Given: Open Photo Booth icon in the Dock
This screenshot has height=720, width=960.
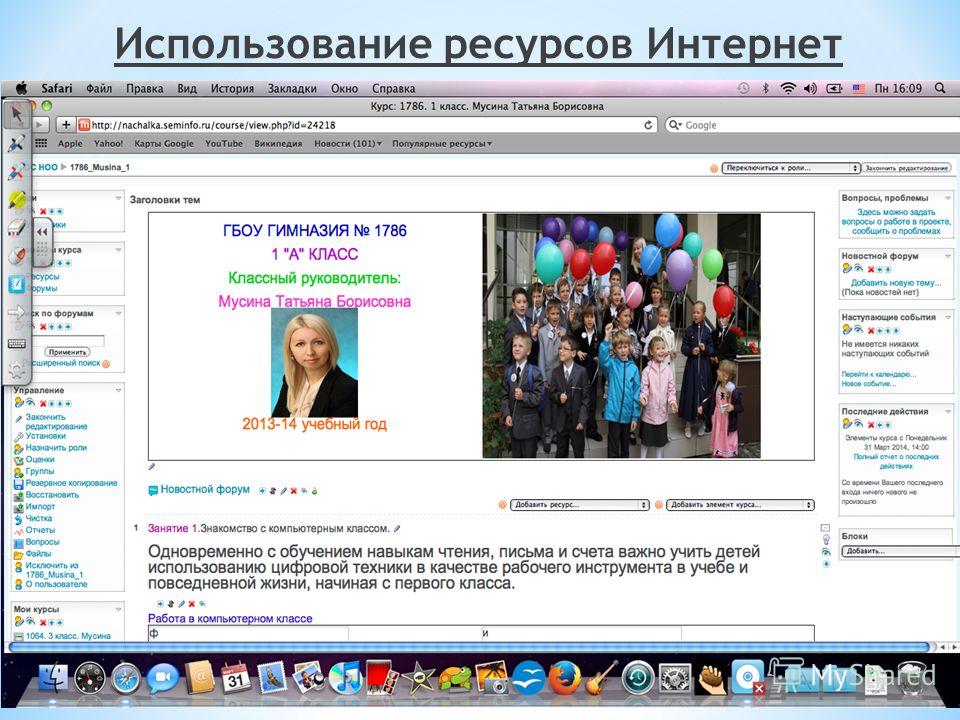Looking at the screenshot, I should point(381,677).
